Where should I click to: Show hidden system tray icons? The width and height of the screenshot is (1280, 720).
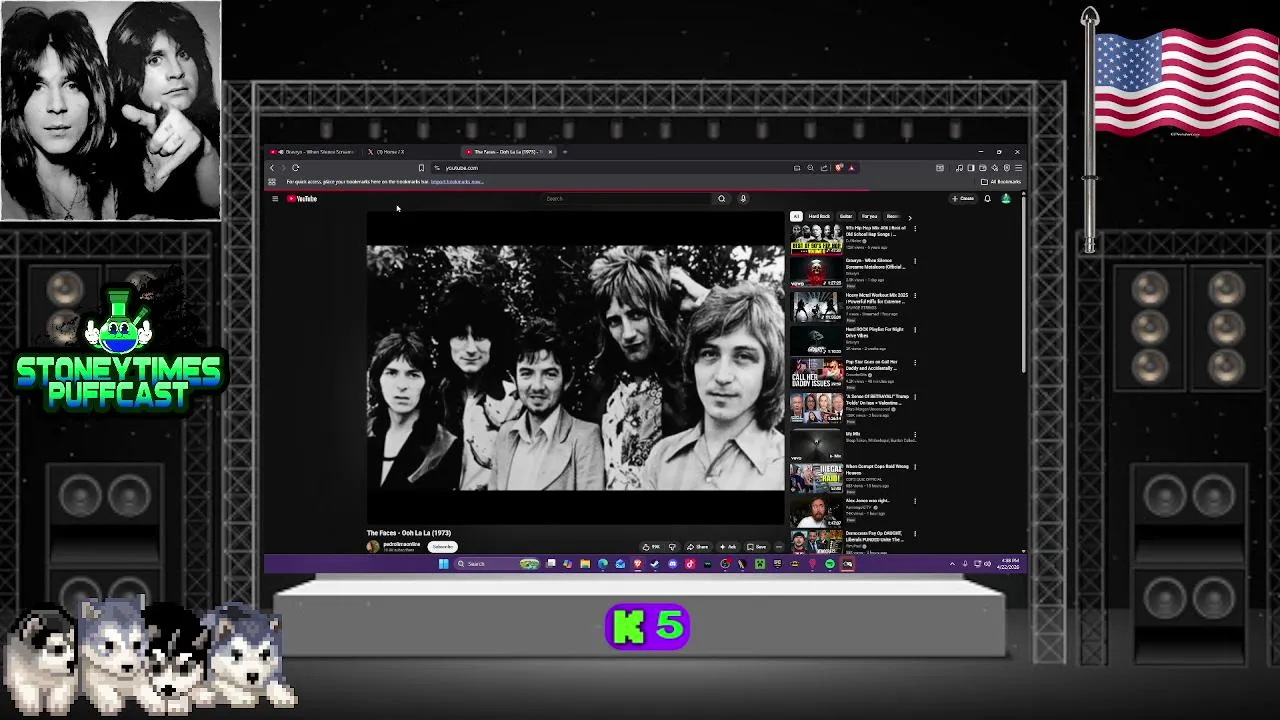click(x=952, y=564)
